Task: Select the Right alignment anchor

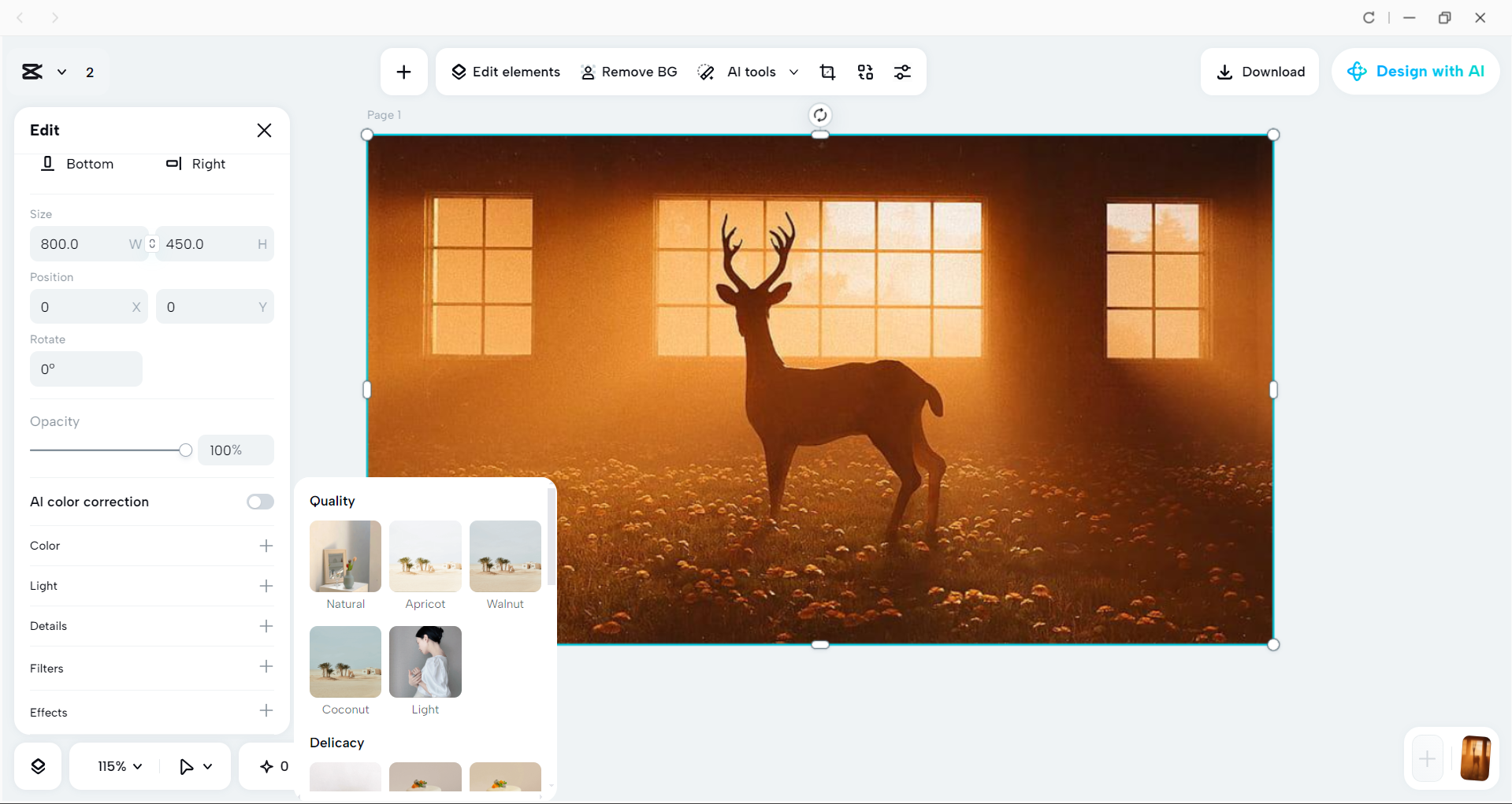Action: (195, 164)
